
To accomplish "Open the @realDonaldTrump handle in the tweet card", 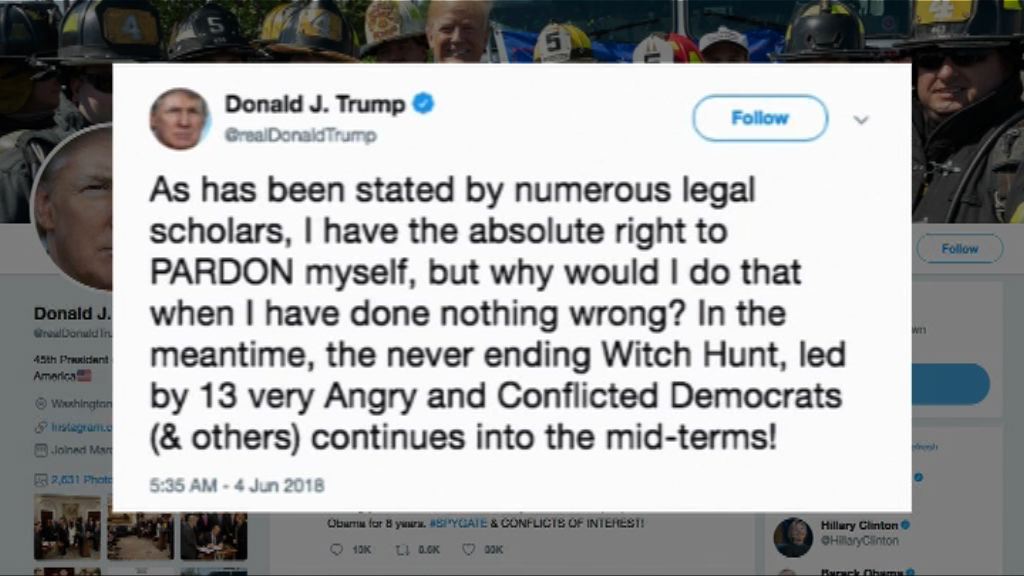I will pos(300,135).
